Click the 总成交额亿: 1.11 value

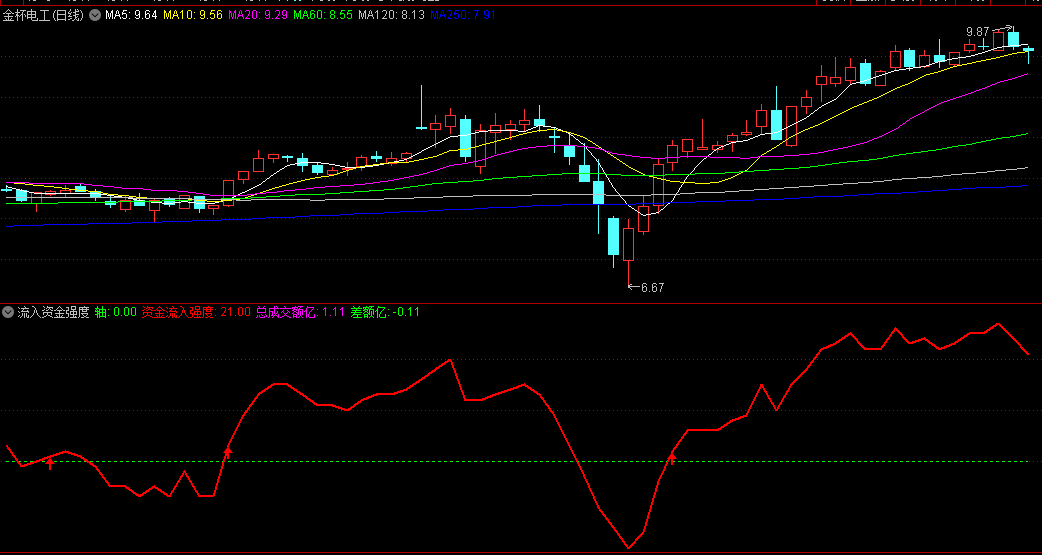(300, 312)
